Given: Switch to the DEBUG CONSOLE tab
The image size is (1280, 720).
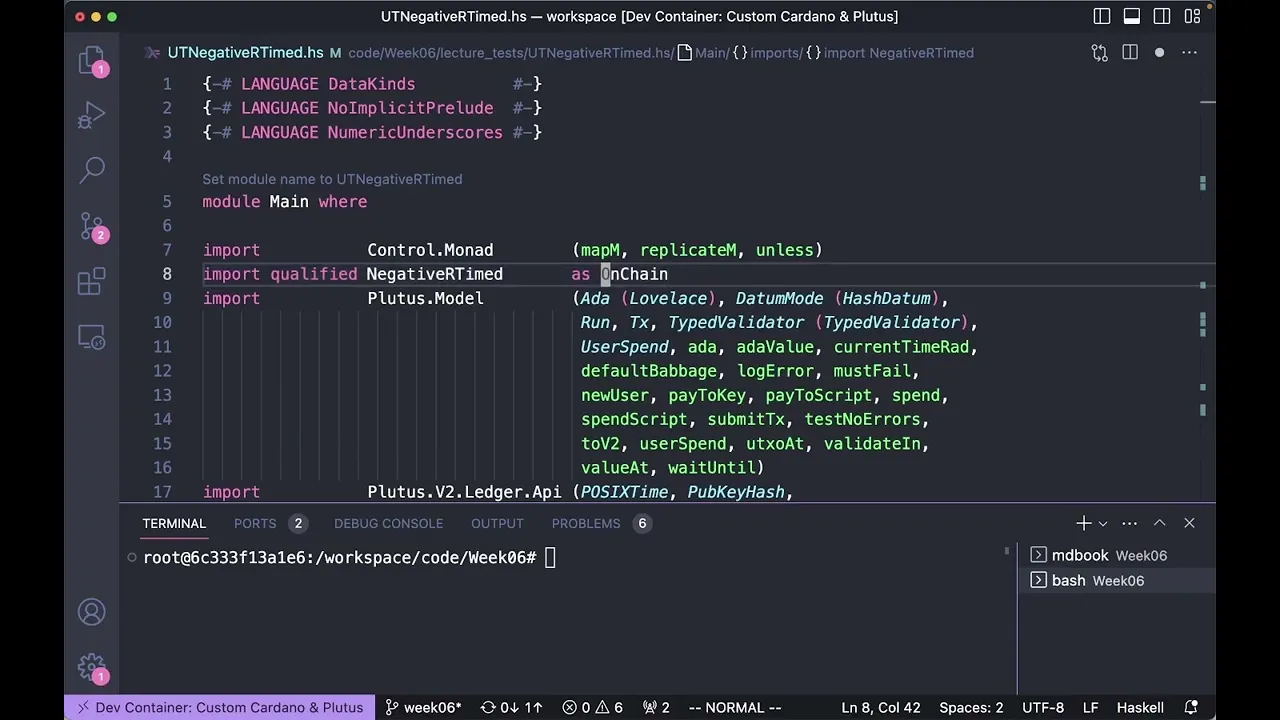Looking at the screenshot, I should point(388,523).
